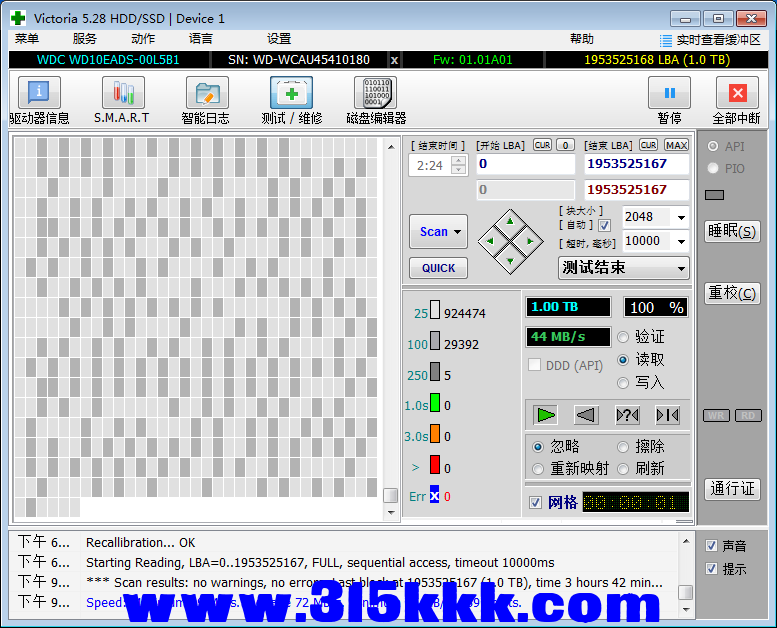Select the 擦除 erase radio option
The width and height of the screenshot is (777, 628).
pyautogui.click(x=623, y=446)
